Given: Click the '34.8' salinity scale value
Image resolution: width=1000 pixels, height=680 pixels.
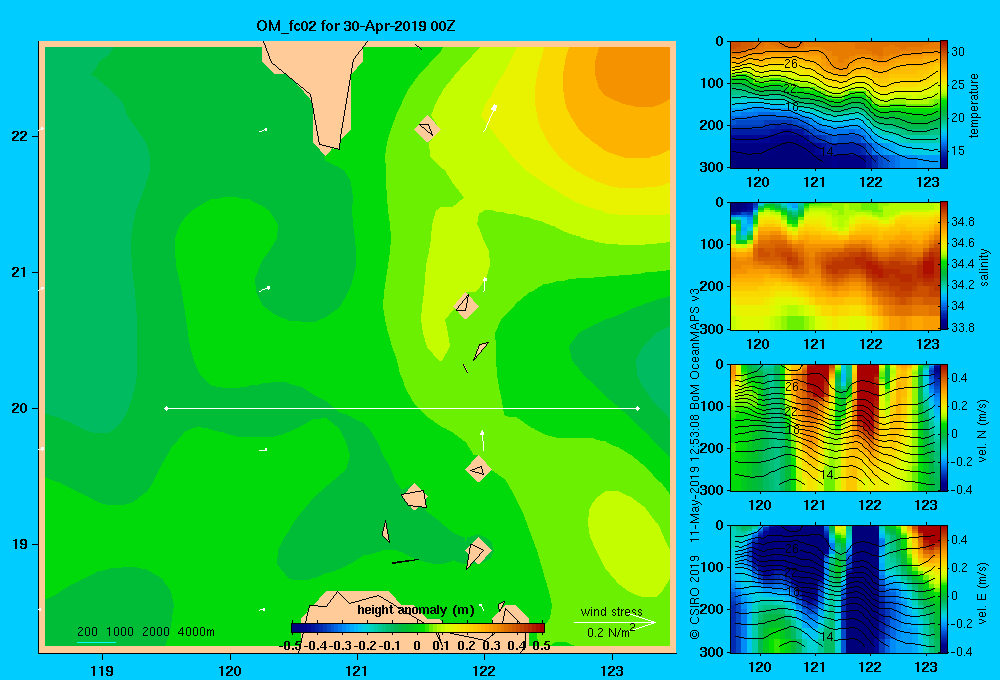Looking at the screenshot, I should pos(963,222).
